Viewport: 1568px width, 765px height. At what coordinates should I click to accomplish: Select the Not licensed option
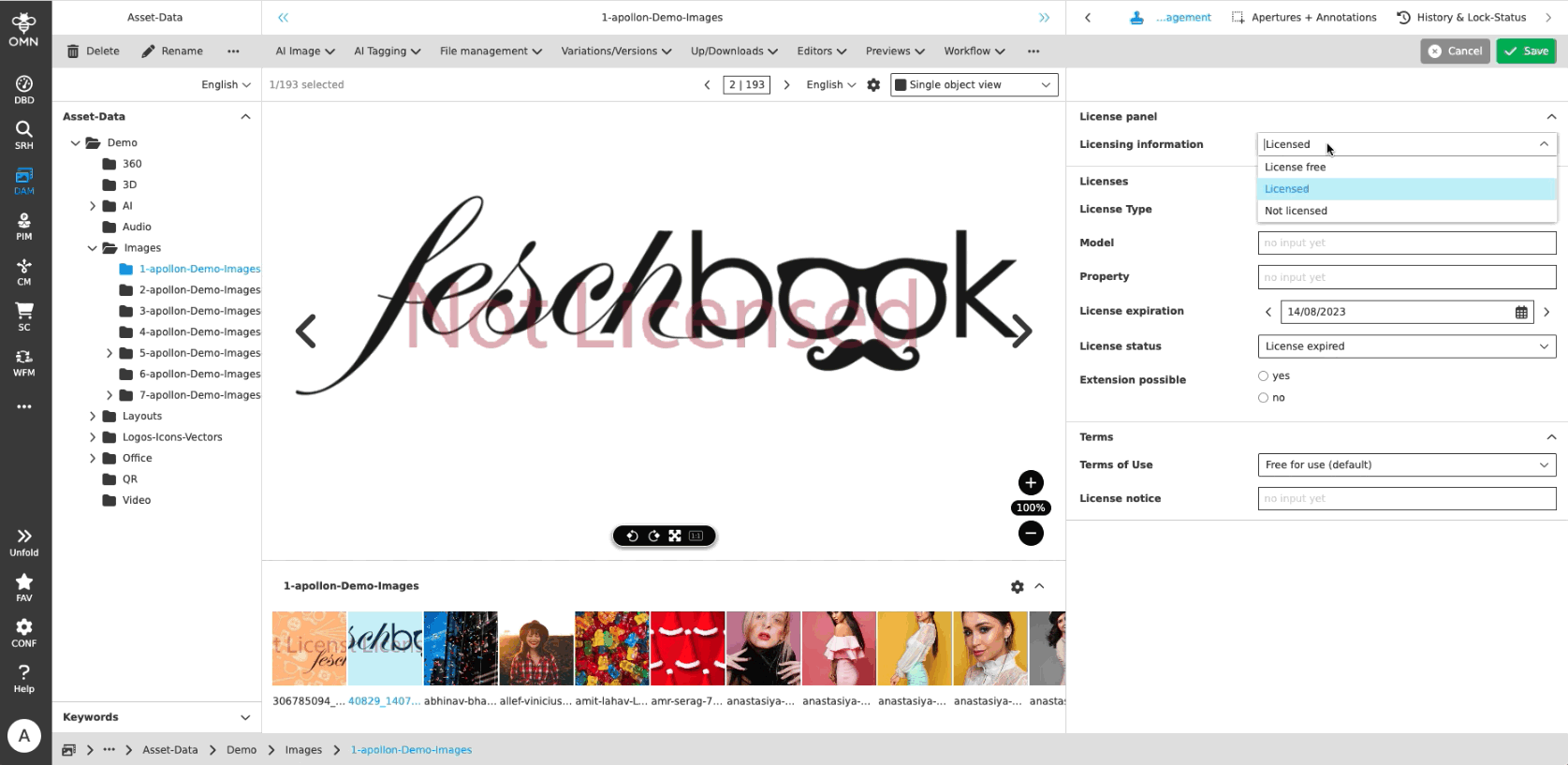[x=1407, y=212]
